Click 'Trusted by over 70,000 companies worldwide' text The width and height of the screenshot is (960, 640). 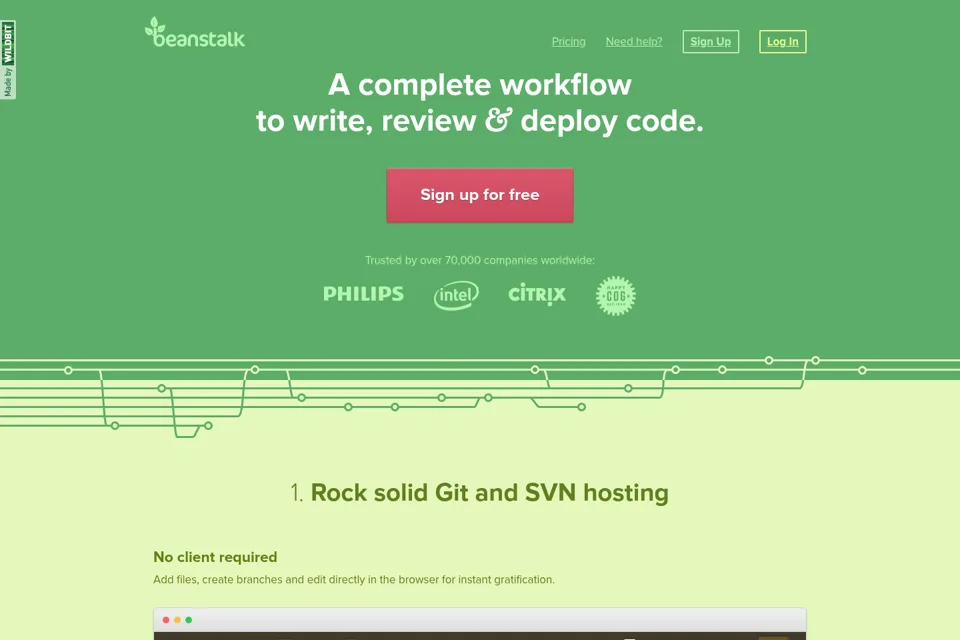[480, 260]
